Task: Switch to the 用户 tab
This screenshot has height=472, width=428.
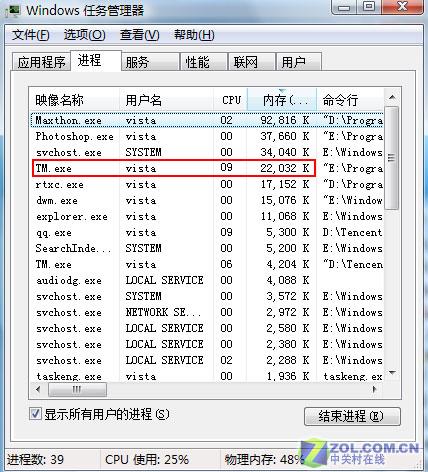Action: 299,62
